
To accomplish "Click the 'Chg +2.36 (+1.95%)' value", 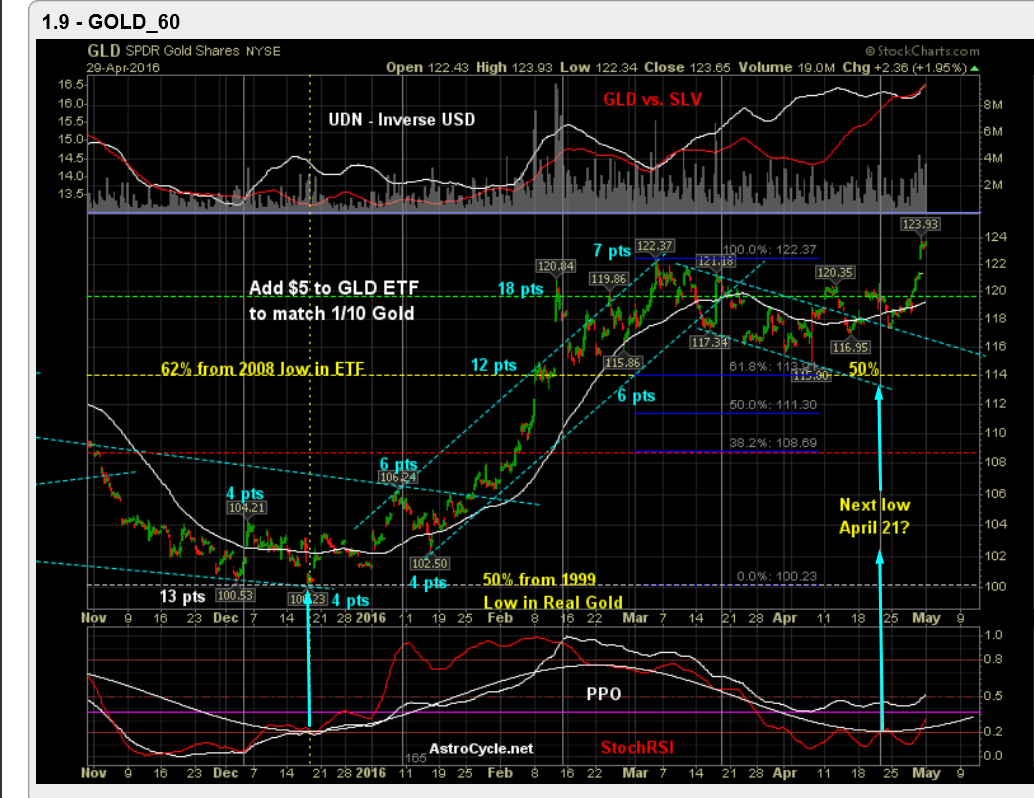I will click(x=904, y=67).
